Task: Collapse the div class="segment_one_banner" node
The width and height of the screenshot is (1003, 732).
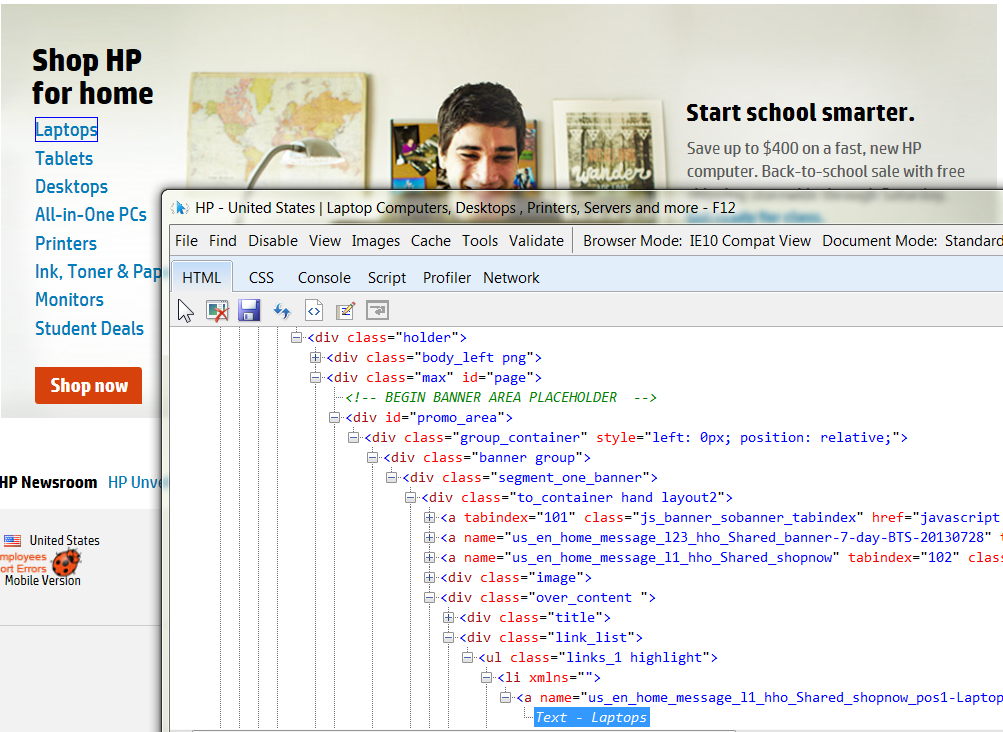Action: pos(391,477)
